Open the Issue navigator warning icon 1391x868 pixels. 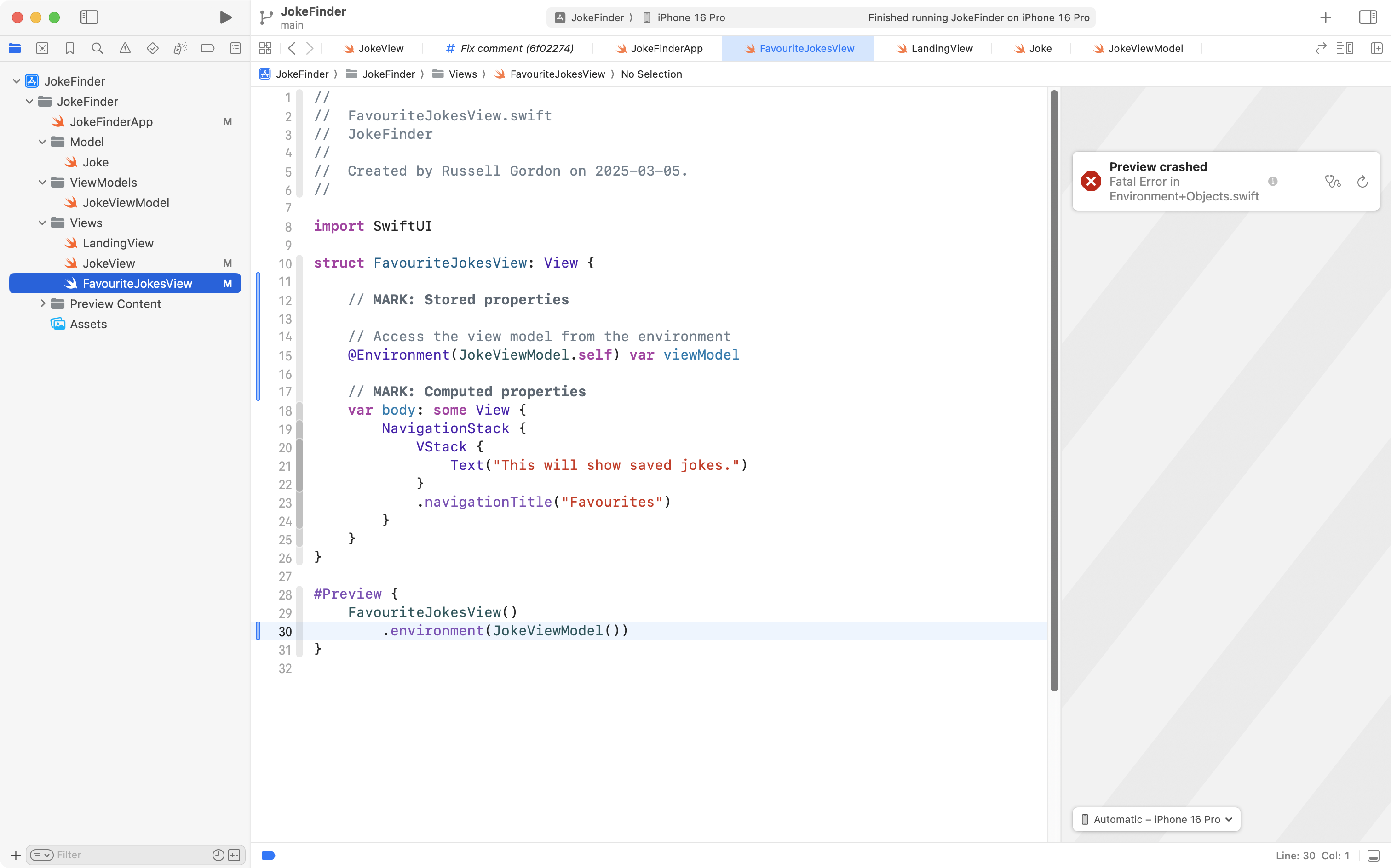(125, 48)
